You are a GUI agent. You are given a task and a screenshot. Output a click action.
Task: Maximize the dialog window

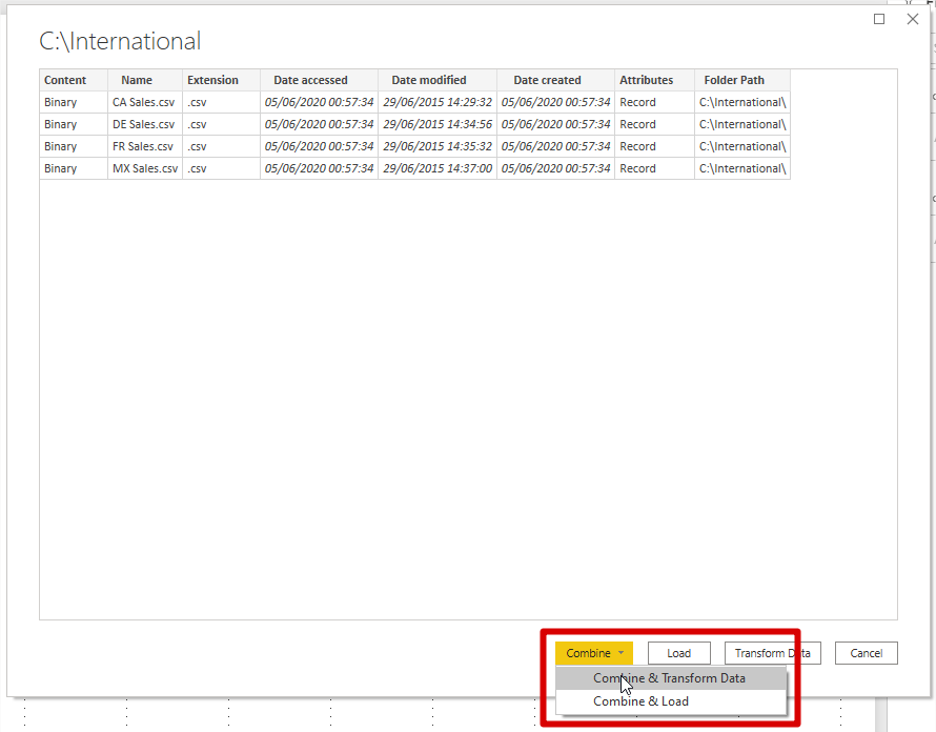879,19
